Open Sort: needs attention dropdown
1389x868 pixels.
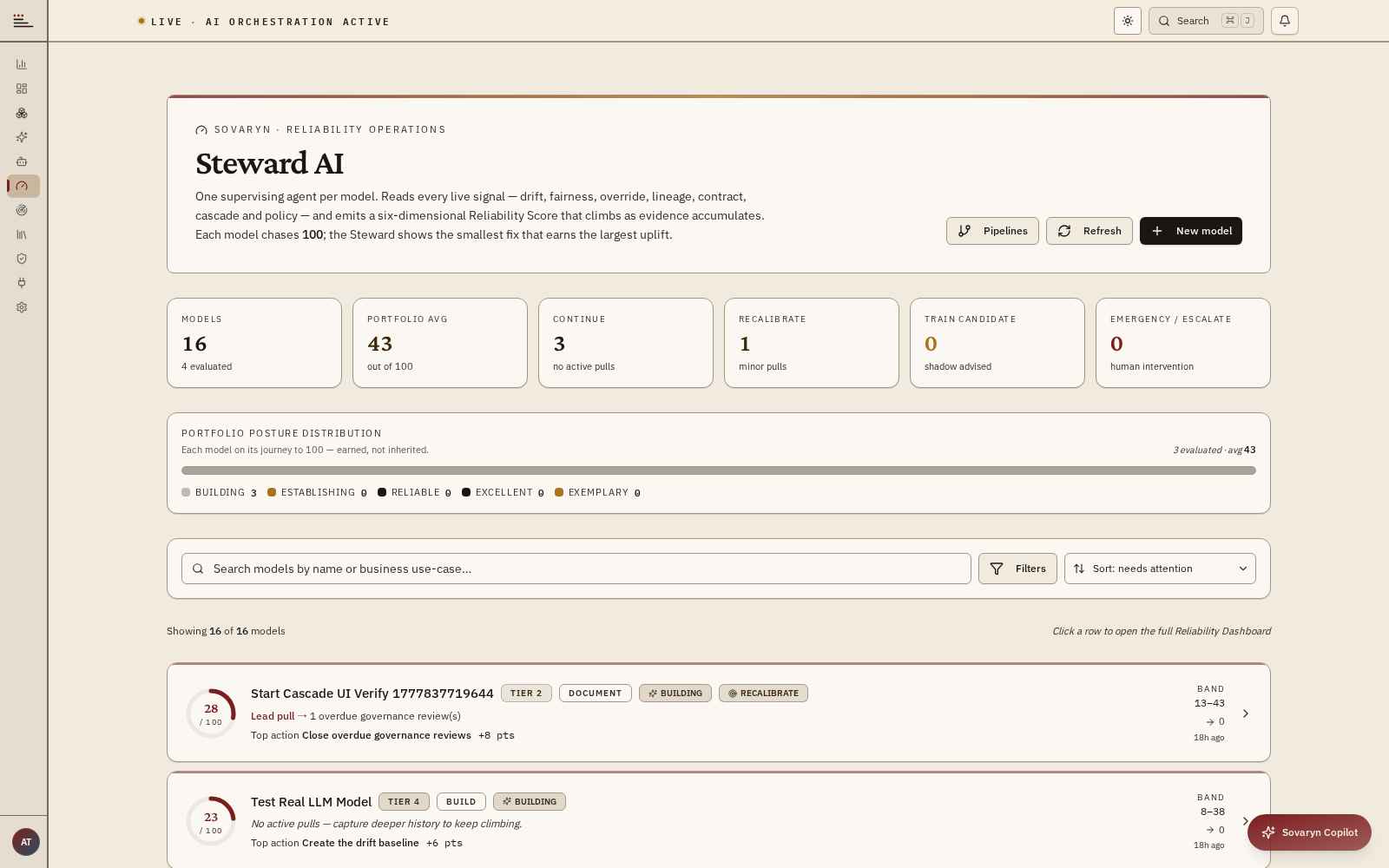coord(1160,569)
